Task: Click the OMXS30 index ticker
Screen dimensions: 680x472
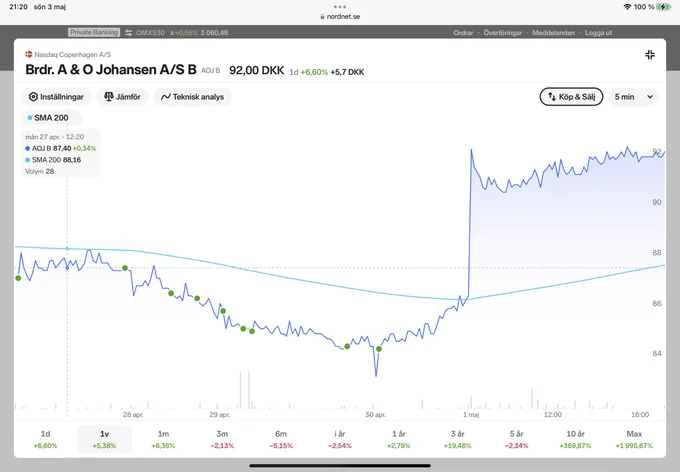Action: tap(150, 33)
